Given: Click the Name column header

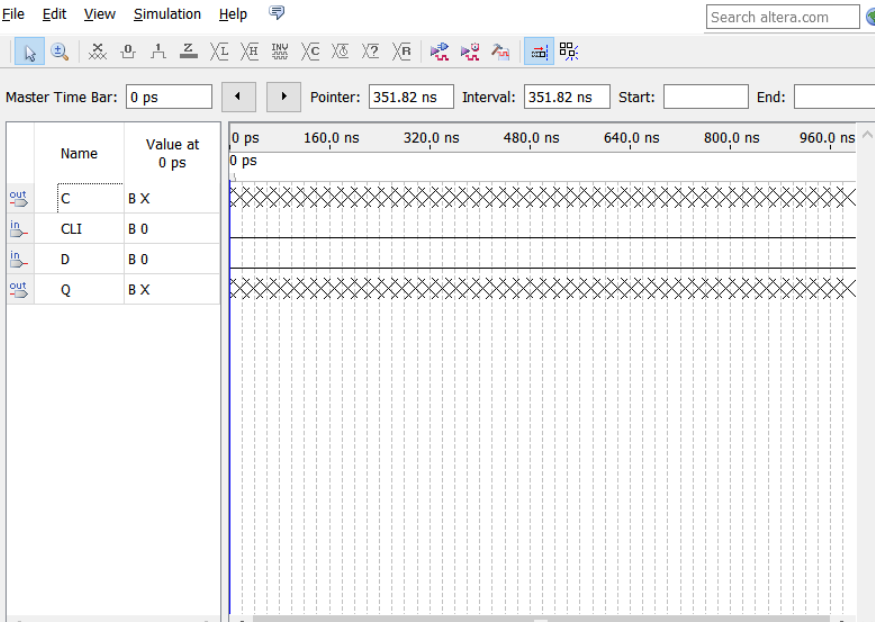Looking at the screenshot, I should 79,153.
